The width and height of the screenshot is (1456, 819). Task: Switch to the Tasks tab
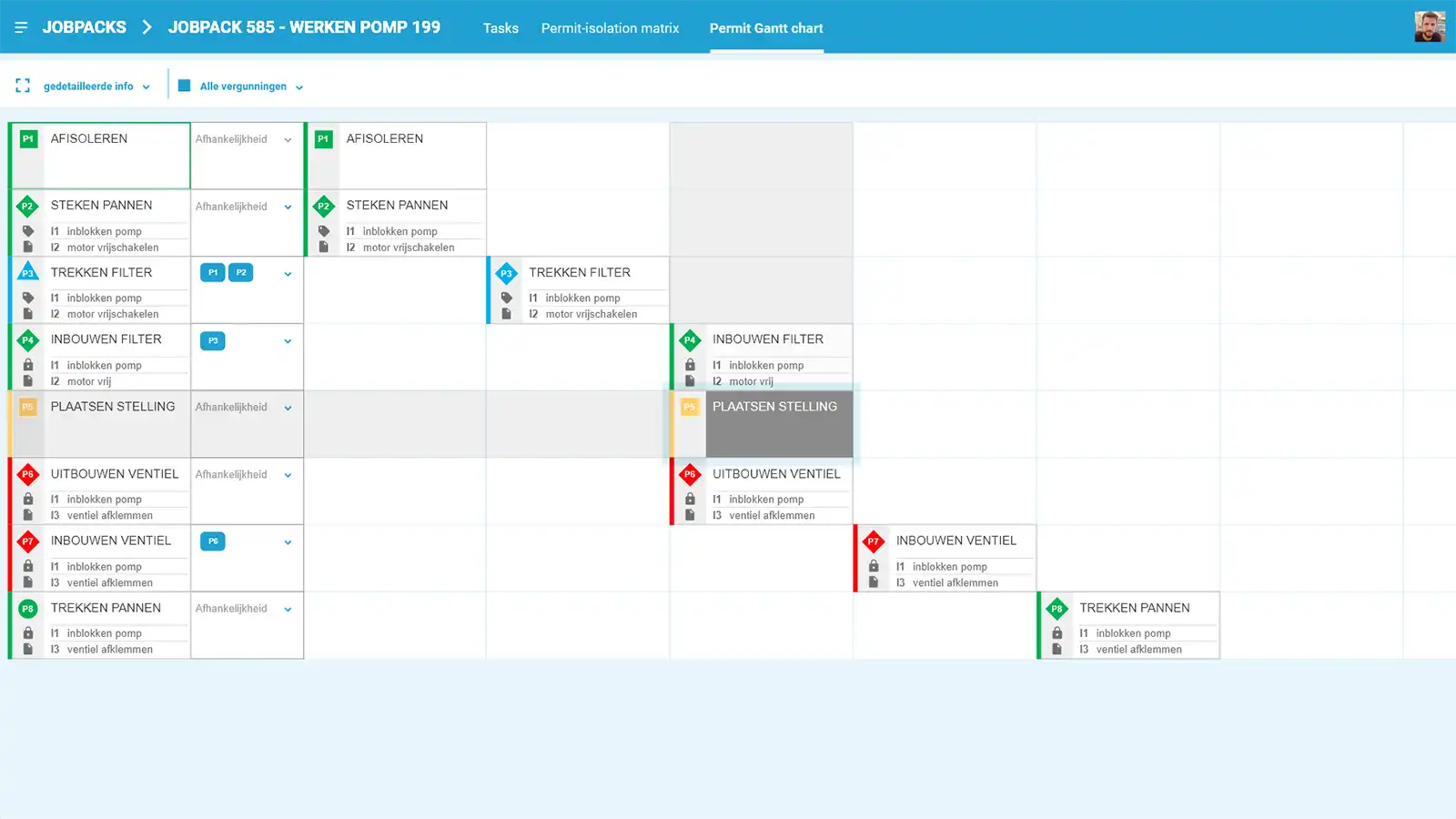click(x=500, y=28)
